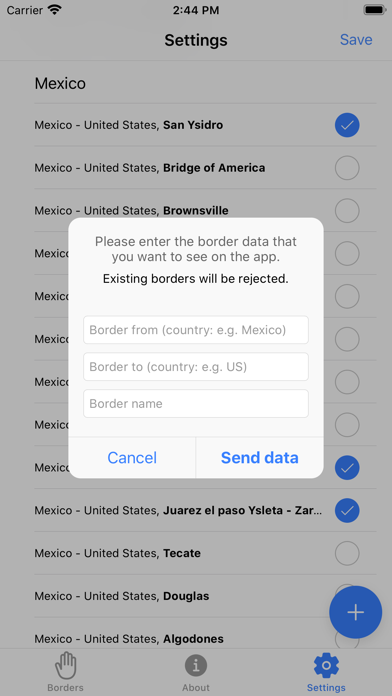Check the Brownsville border circle
The image size is (392, 696).
[347, 211]
